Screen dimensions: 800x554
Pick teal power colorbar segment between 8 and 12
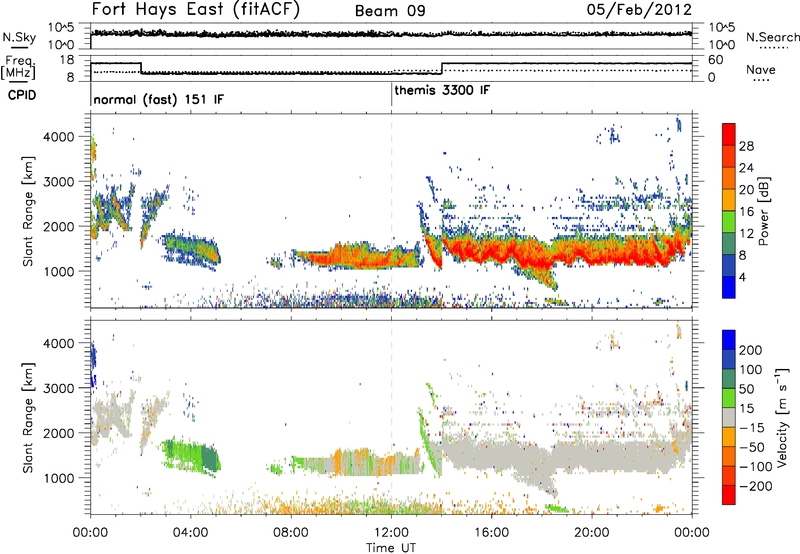pyautogui.click(x=729, y=243)
